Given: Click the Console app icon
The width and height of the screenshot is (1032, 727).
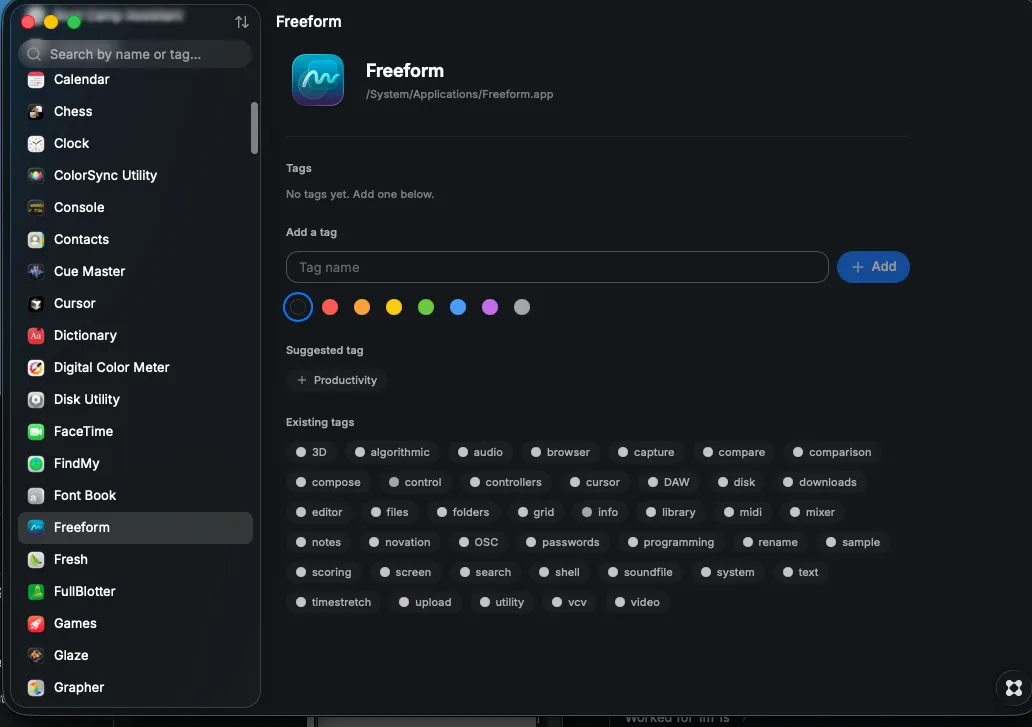Looking at the screenshot, I should click(36, 208).
